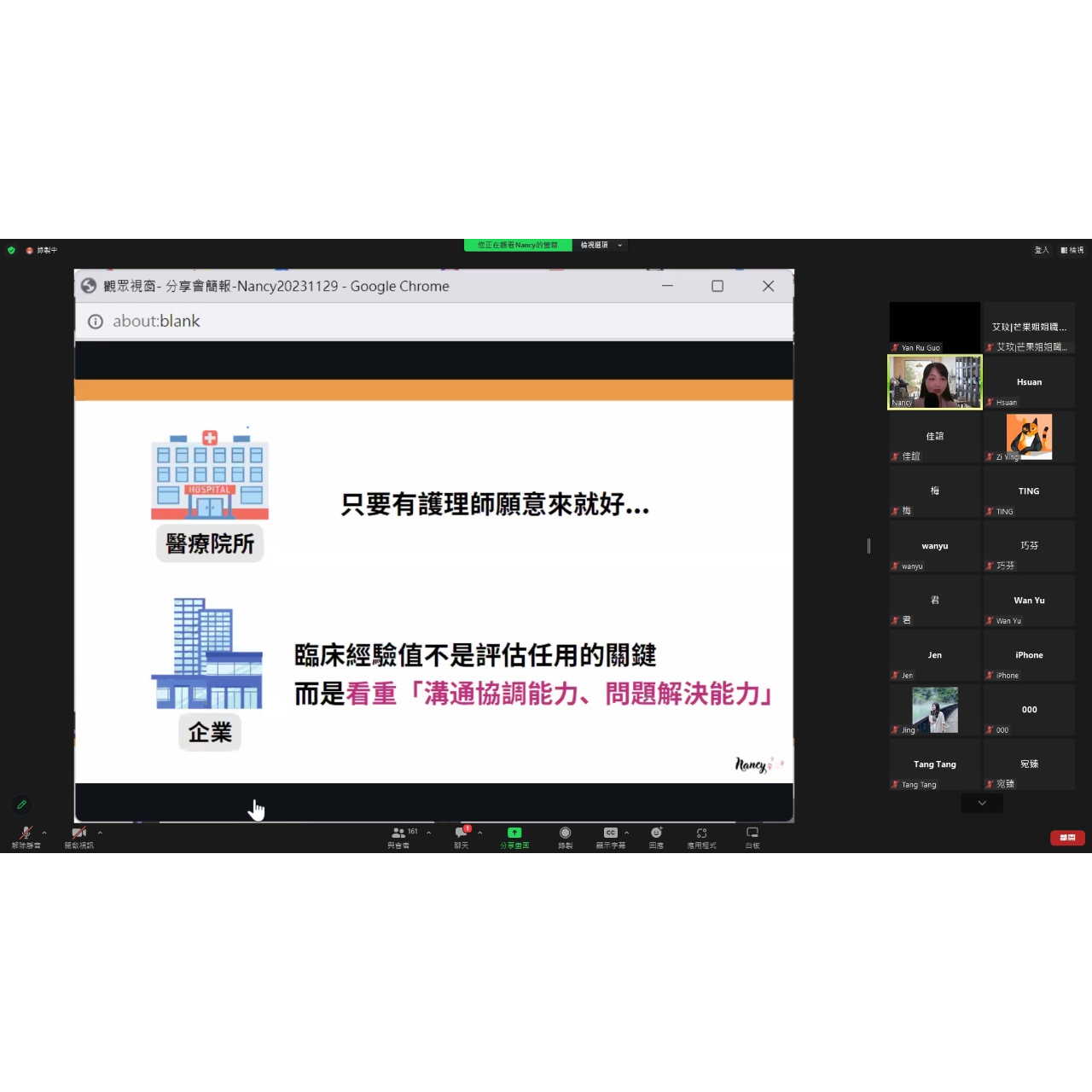Open the Whiteboard icon in toolbar
The image size is (1092, 1092).
click(x=752, y=837)
